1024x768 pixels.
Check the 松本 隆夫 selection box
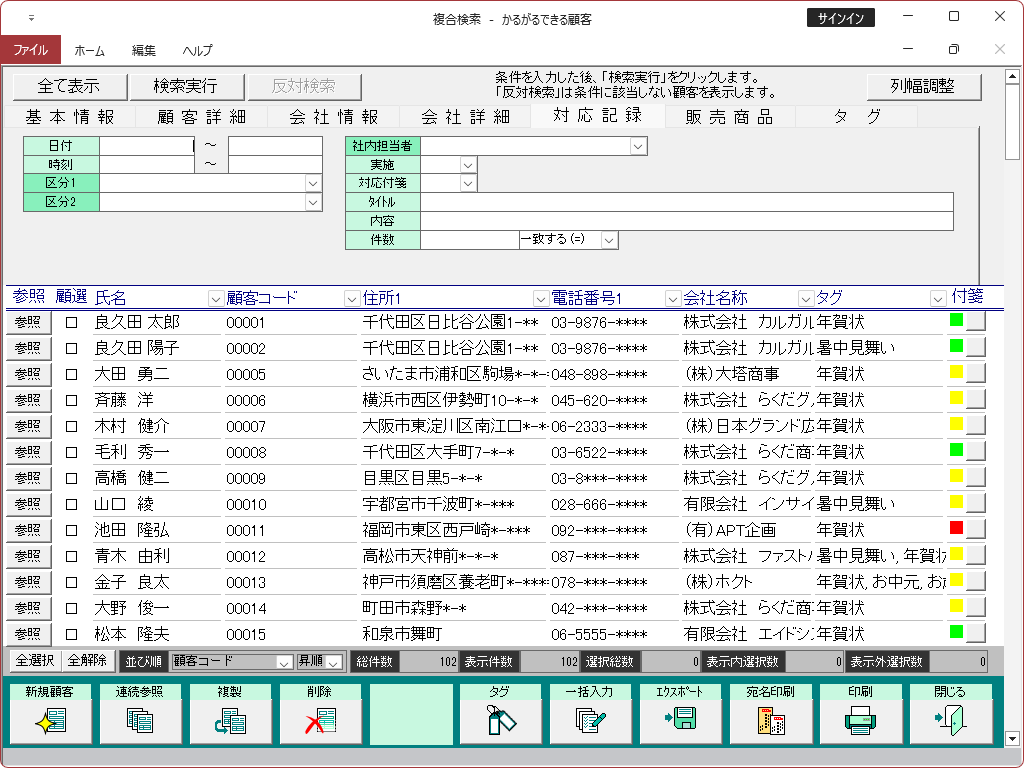click(71, 634)
